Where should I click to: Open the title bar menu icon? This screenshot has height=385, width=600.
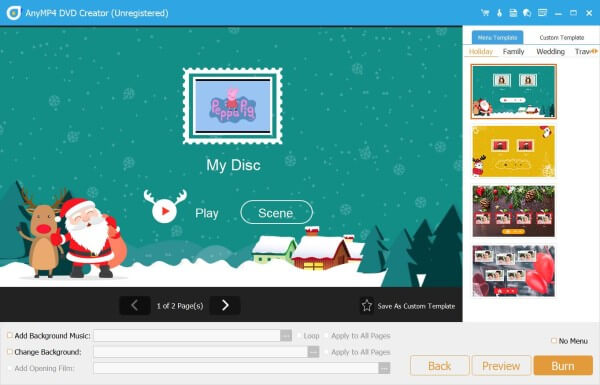[542, 13]
